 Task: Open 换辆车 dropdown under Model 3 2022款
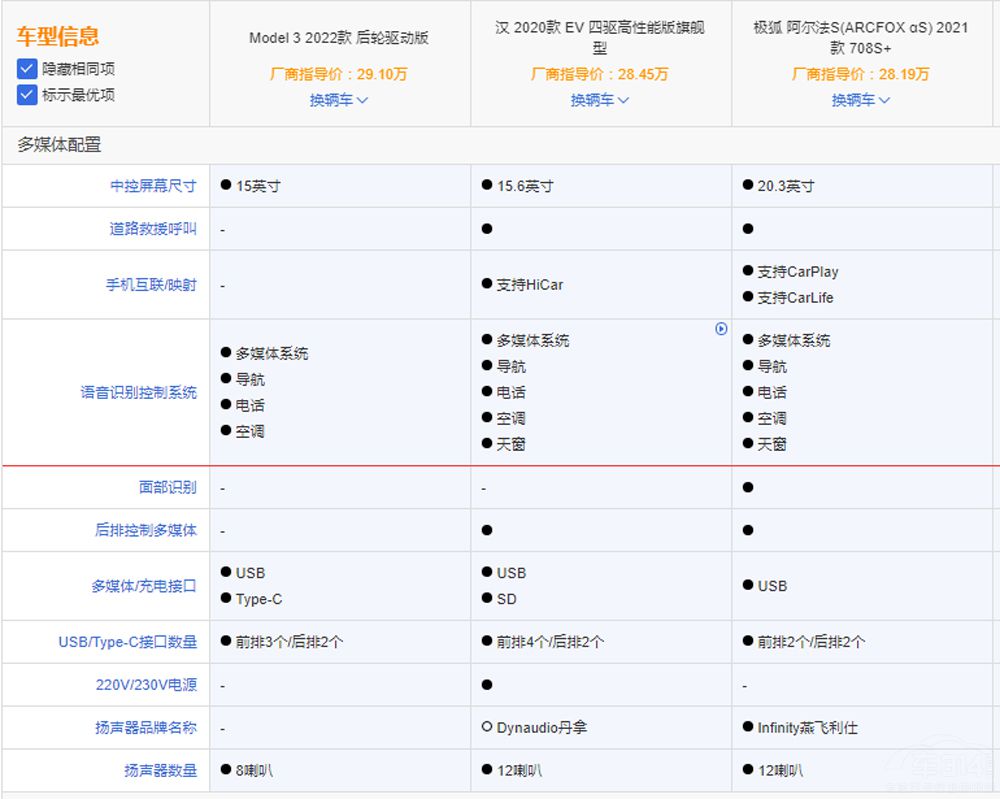(x=339, y=100)
